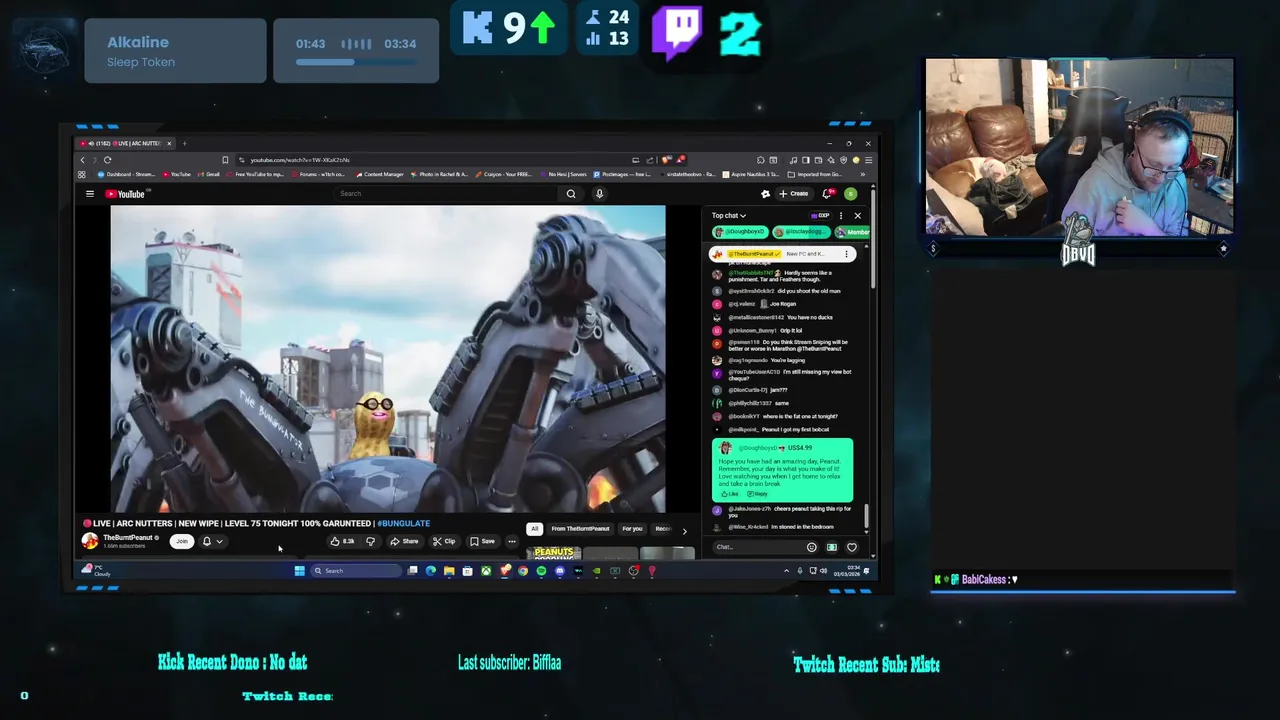Open a new browser tab
Screen dimensions: 1280x720
tap(184, 143)
